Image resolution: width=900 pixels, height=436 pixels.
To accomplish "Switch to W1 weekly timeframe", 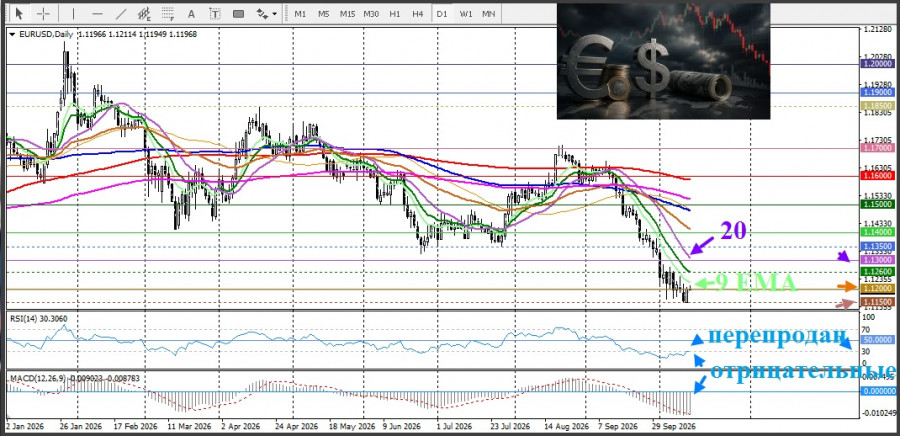I will [466, 13].
